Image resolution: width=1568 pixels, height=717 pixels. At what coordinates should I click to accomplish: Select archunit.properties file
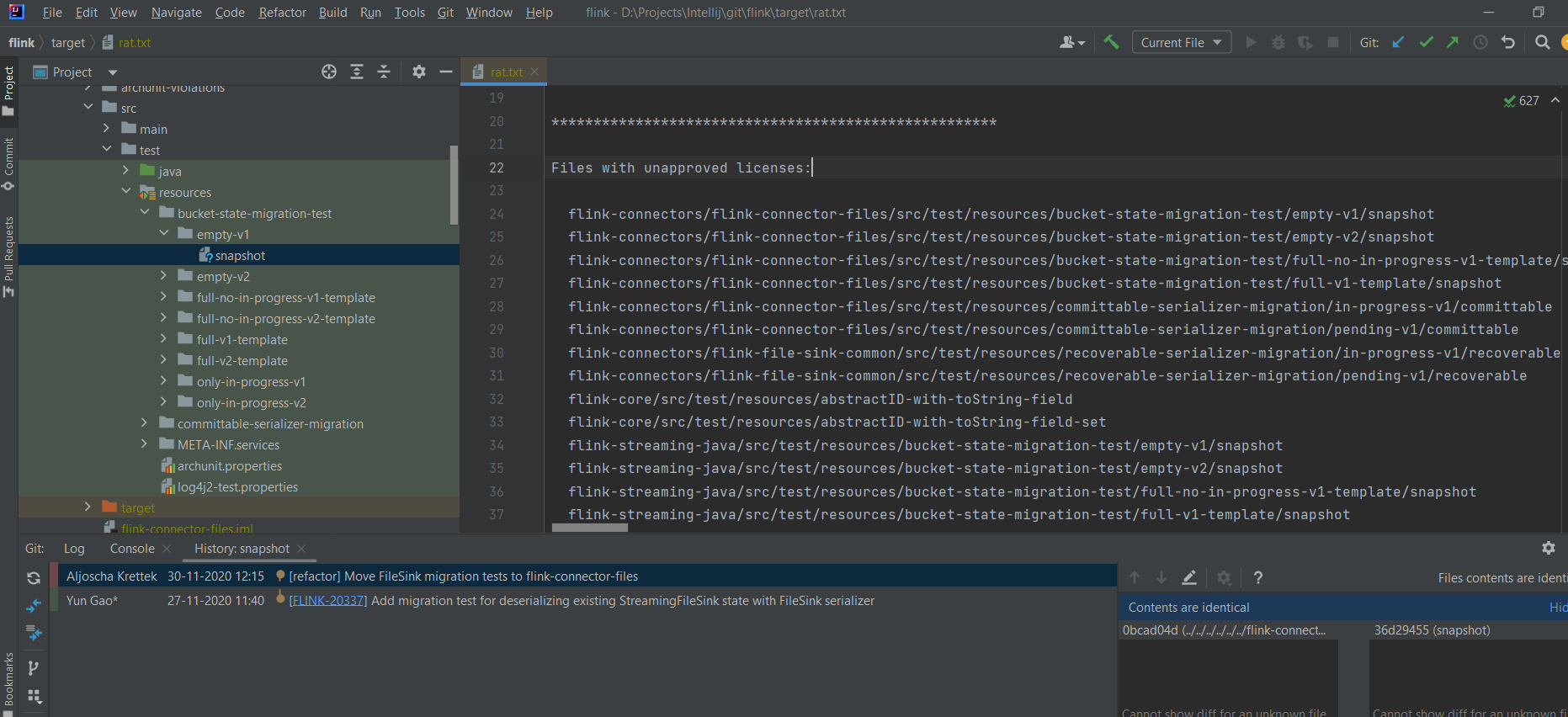click(229, 465)
